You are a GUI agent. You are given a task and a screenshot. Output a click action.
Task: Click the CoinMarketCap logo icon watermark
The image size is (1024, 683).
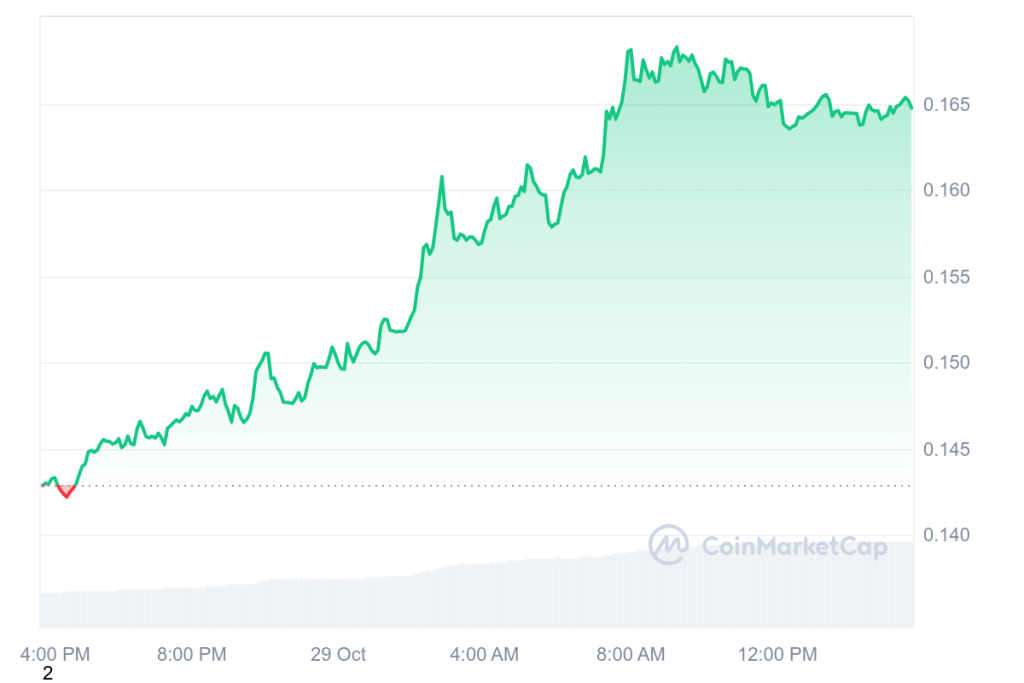pyautogui.click(x=668, y=545)
